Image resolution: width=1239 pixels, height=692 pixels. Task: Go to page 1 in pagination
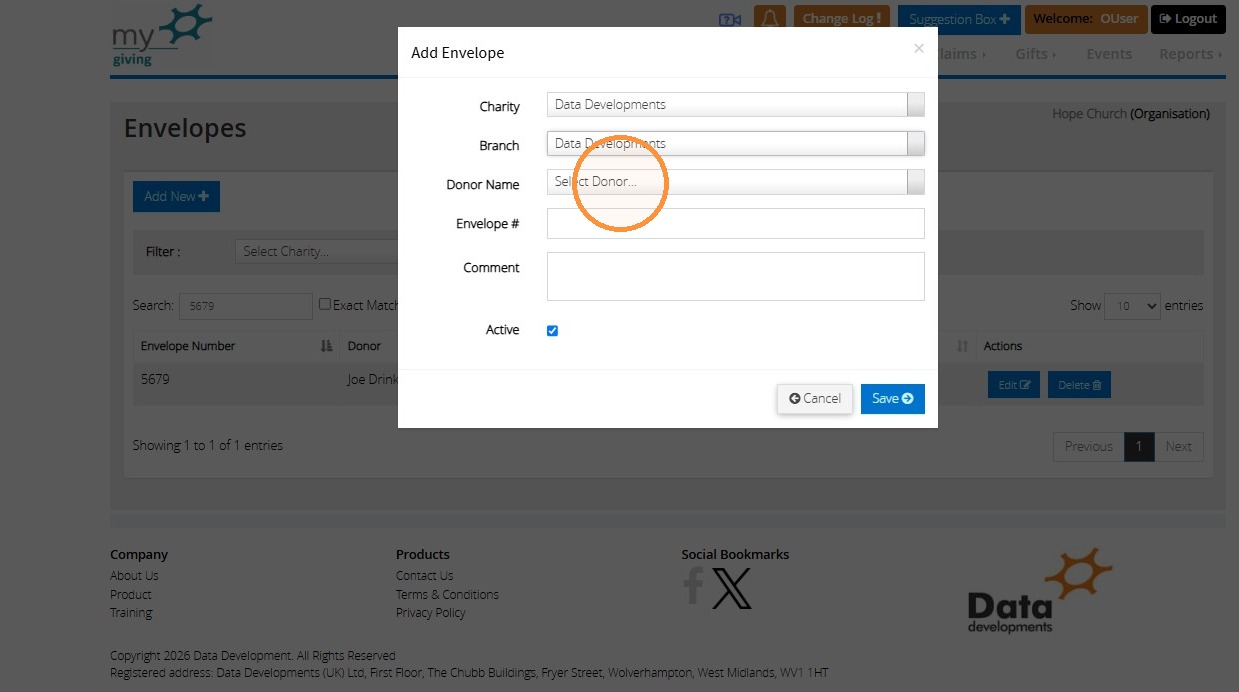(x=1138, y=446)
